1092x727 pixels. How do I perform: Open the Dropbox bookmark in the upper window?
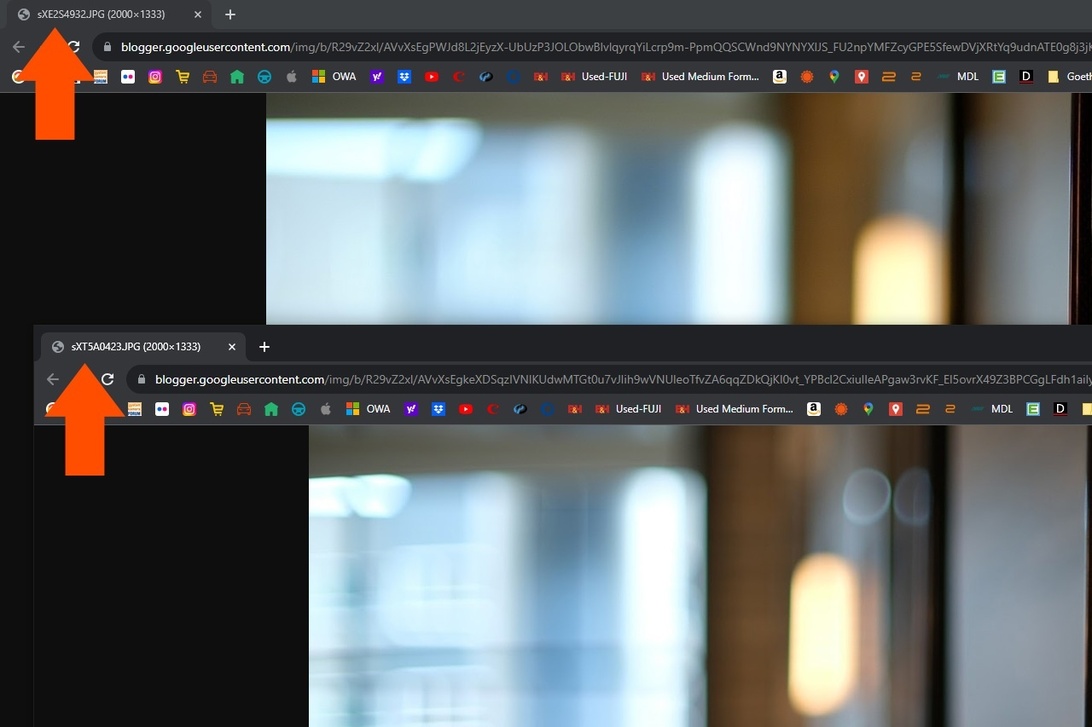[404, 77]
